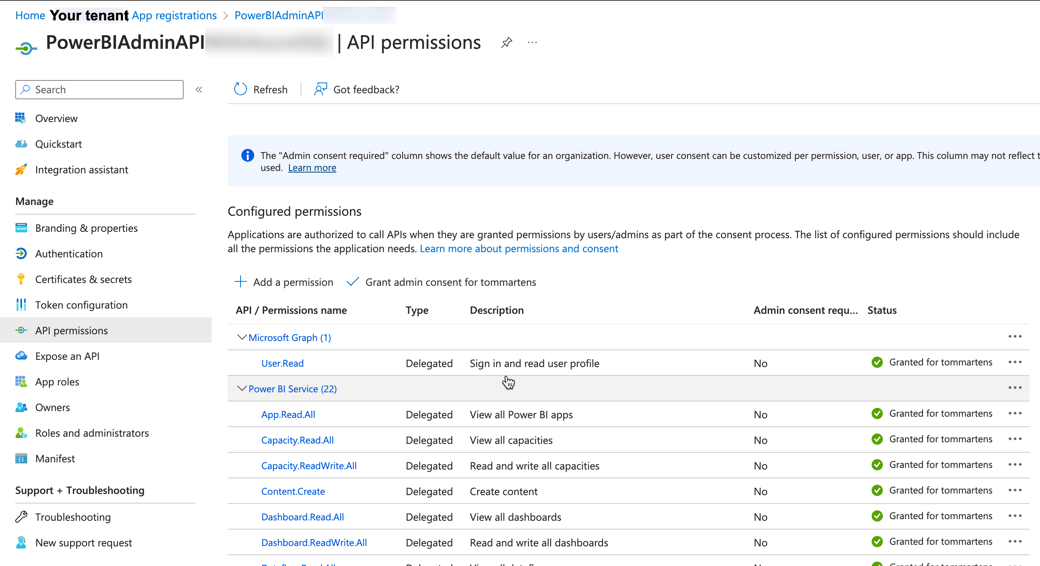This screenshot has height=566, width=1040.
Task: Collapse the sidebar with the double-chevron icon
Action: point(199,90)
